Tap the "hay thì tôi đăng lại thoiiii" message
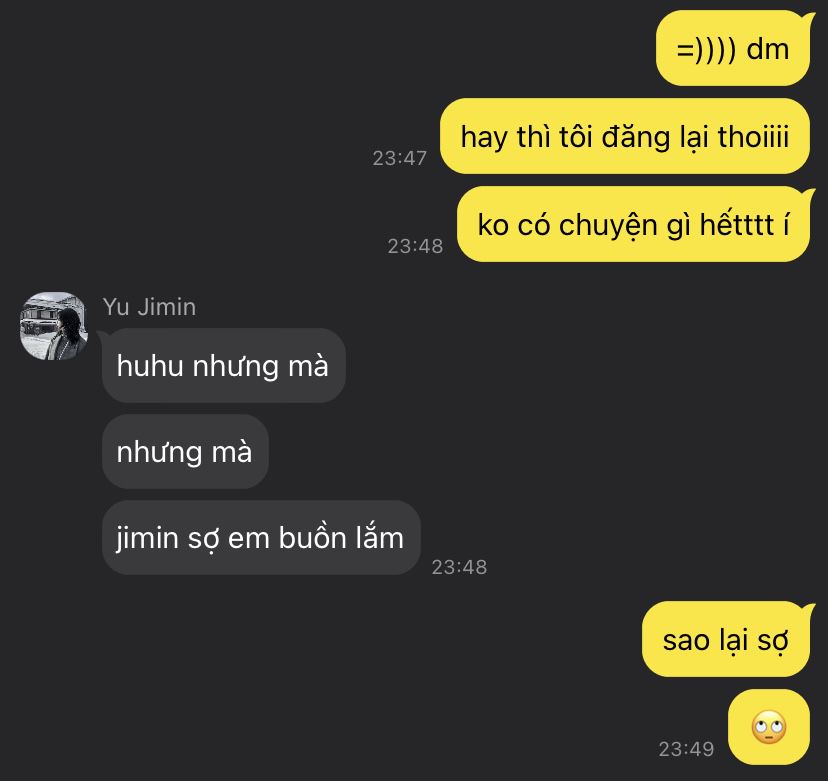The image size is (828, 781). coord(625,136)
